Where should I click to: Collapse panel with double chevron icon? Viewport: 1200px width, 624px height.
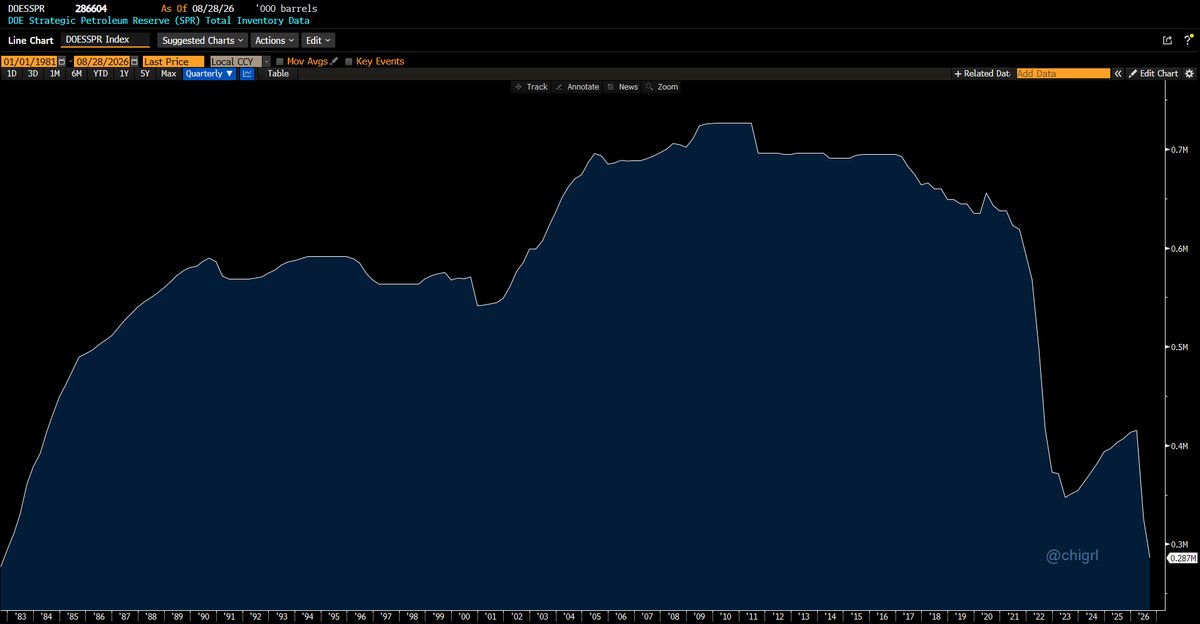click(1119, 74)
